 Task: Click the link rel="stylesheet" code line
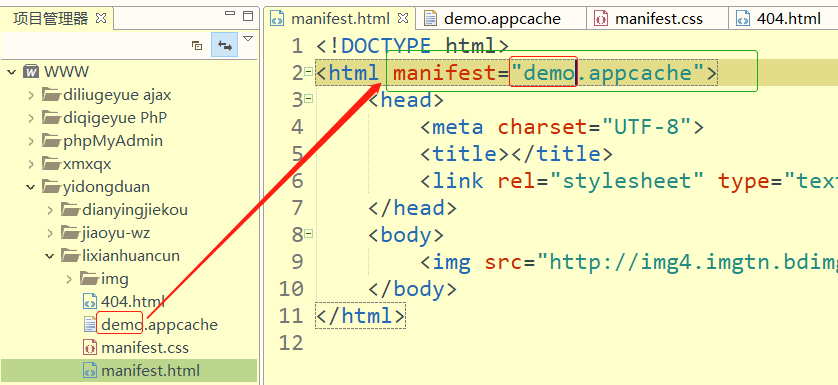(x=629, y=181)
